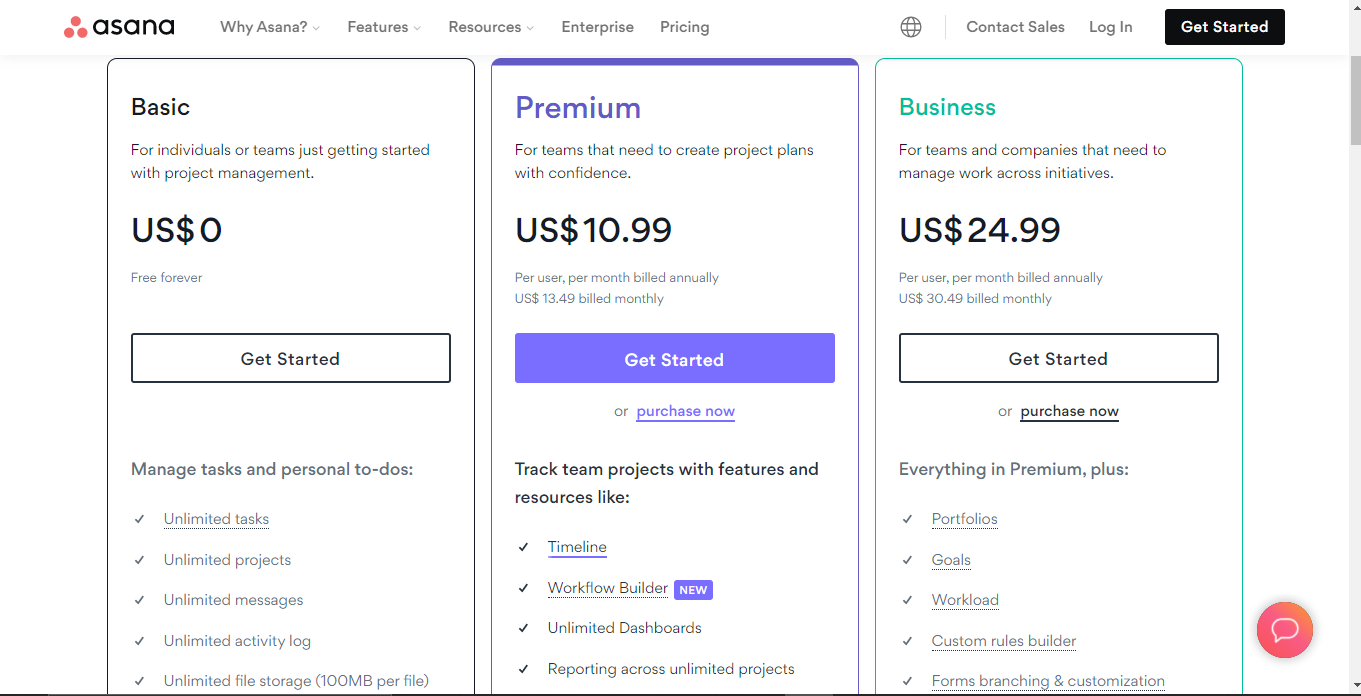This screenshot has height=696, width=1361.
Task: Click Premium's purchase now link
Action: click(x=686, y=411)
